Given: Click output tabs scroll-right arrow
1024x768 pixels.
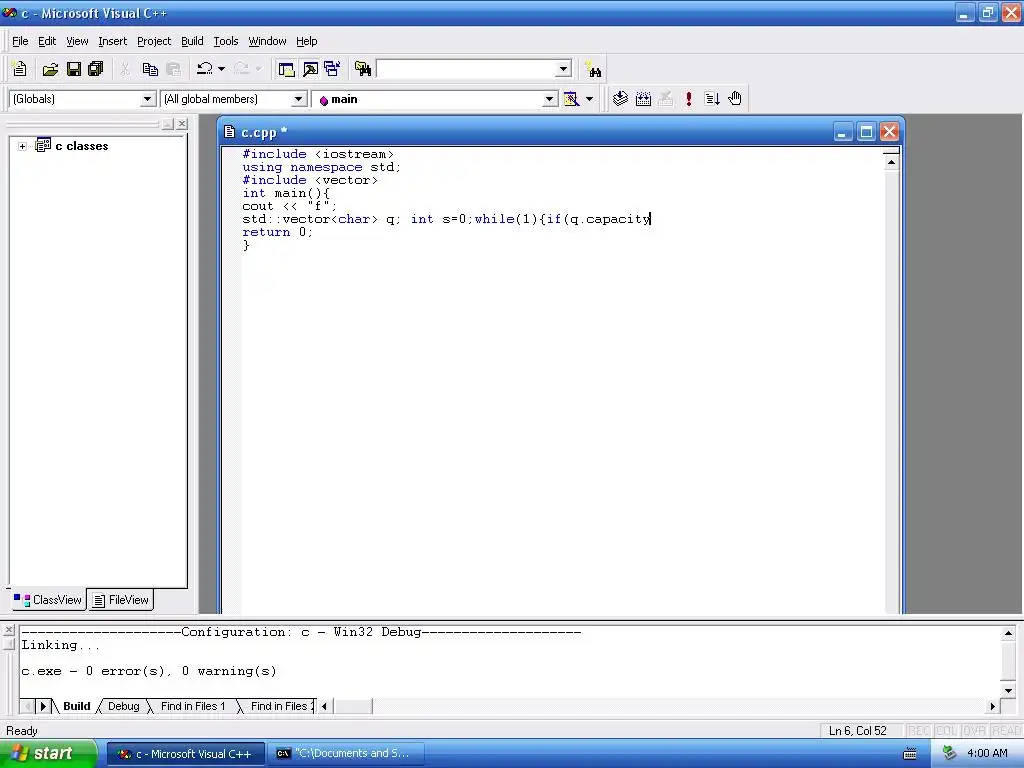Looking at the screenshot, I should coord(43,706).
